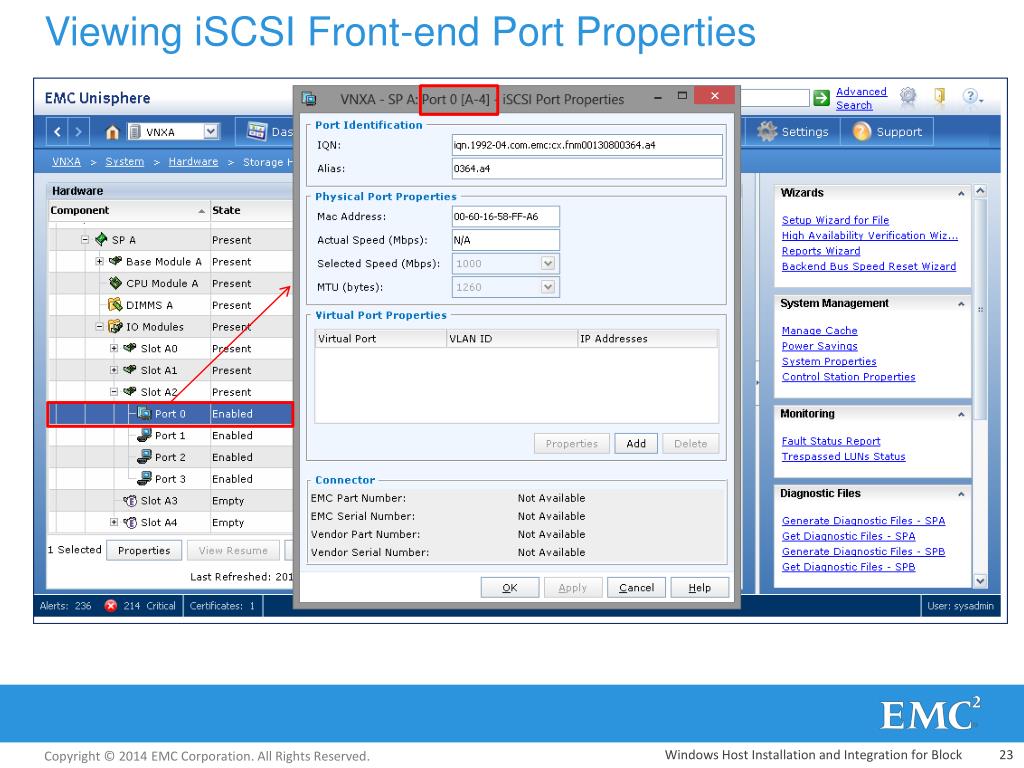Image resolution: width=1024 pixels, height=768 pixels.
Task: Click the System breadcrumb link
Action: point(125,161)
